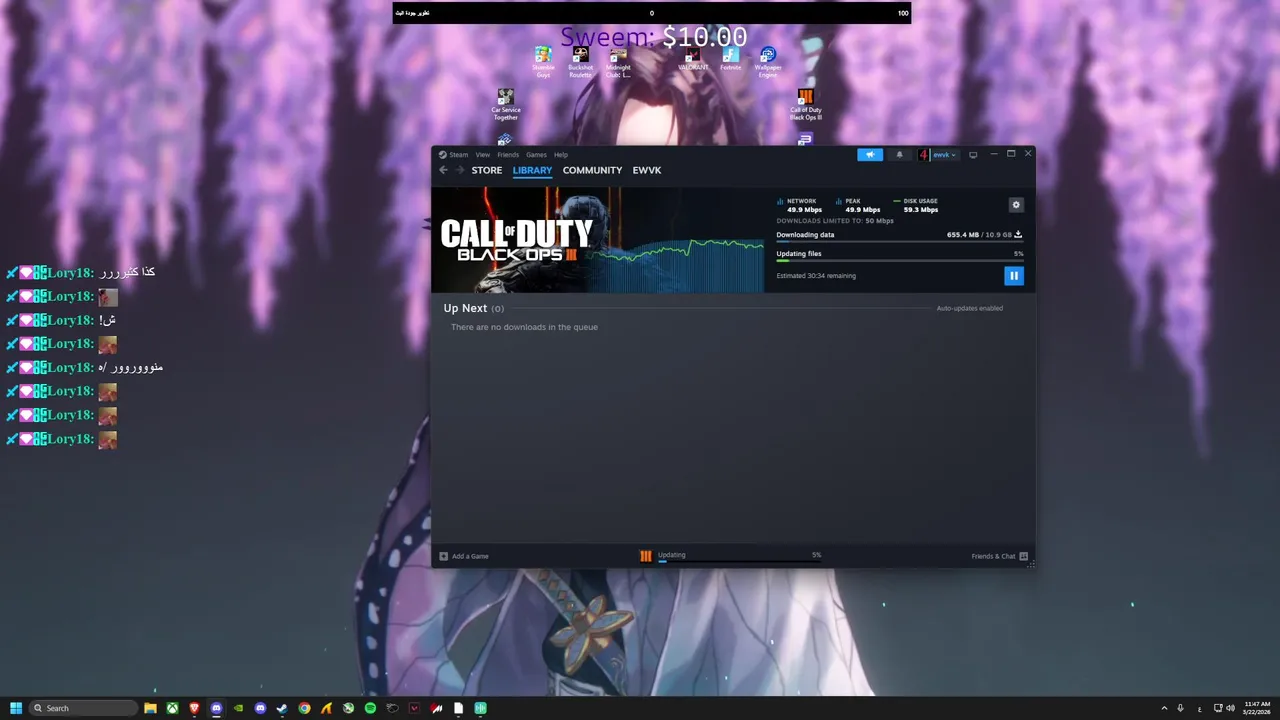Click the taskbar Search box
1280x720 pixels.
tap(84, 708)
